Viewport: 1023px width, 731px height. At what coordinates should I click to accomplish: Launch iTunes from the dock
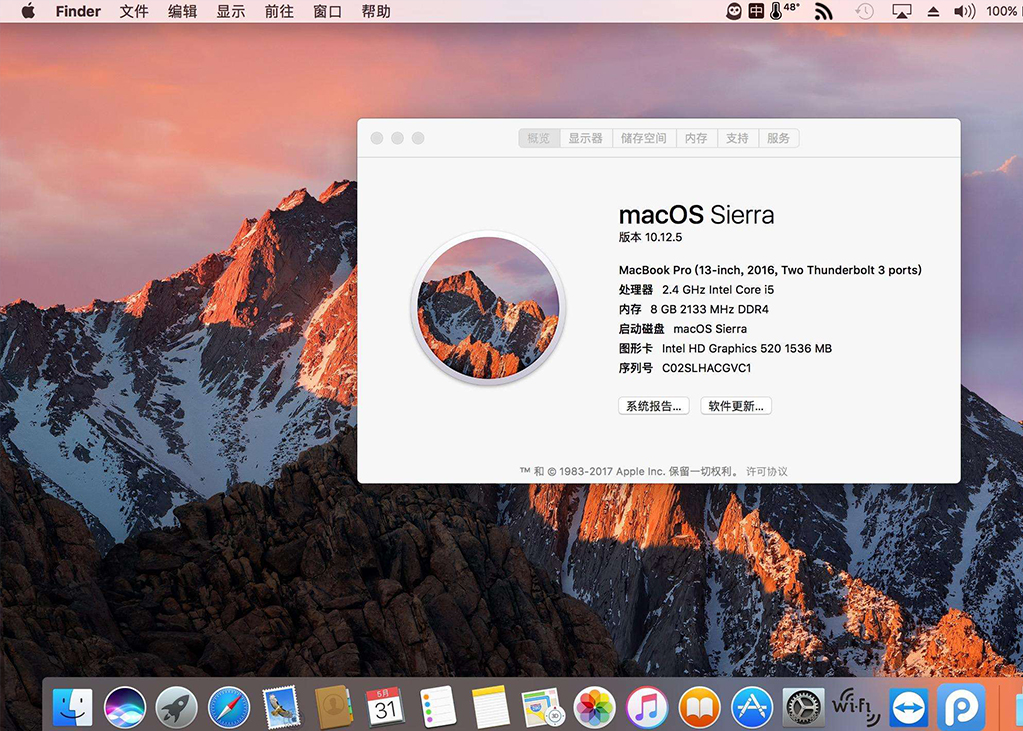point(647,708)
